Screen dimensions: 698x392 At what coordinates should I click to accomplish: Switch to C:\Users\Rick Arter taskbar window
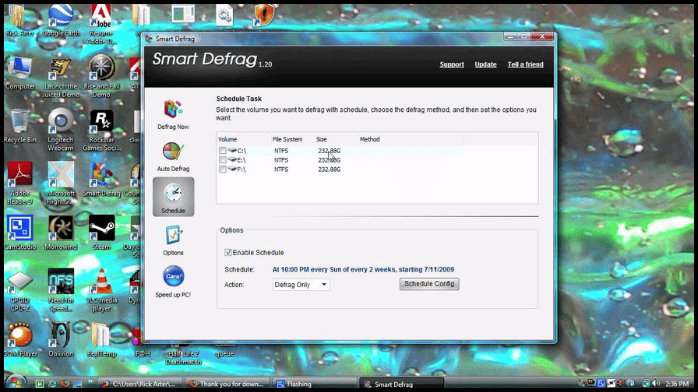pos(140,384)
